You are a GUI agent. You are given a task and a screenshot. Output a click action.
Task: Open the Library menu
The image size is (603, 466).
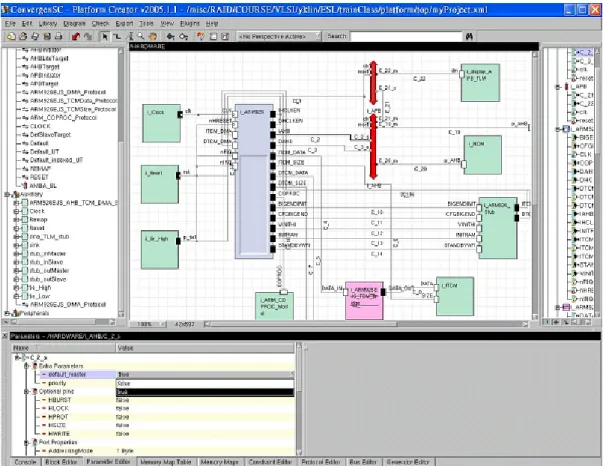(x=48, y=23)
